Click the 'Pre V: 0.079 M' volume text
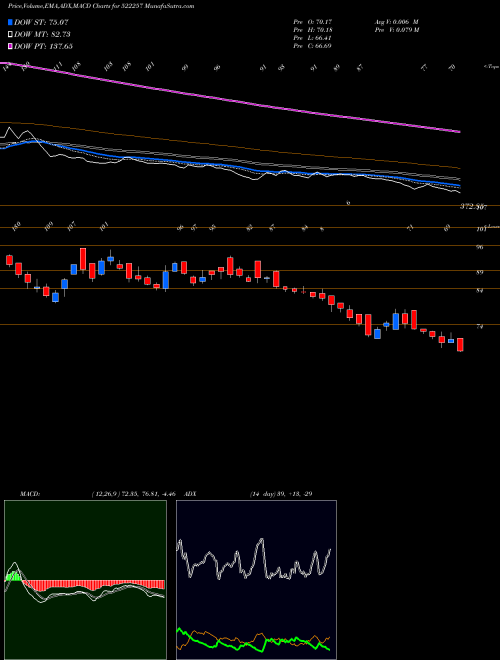Image resolution: width=500 pixels, height=660 pixels. point(396,30)
